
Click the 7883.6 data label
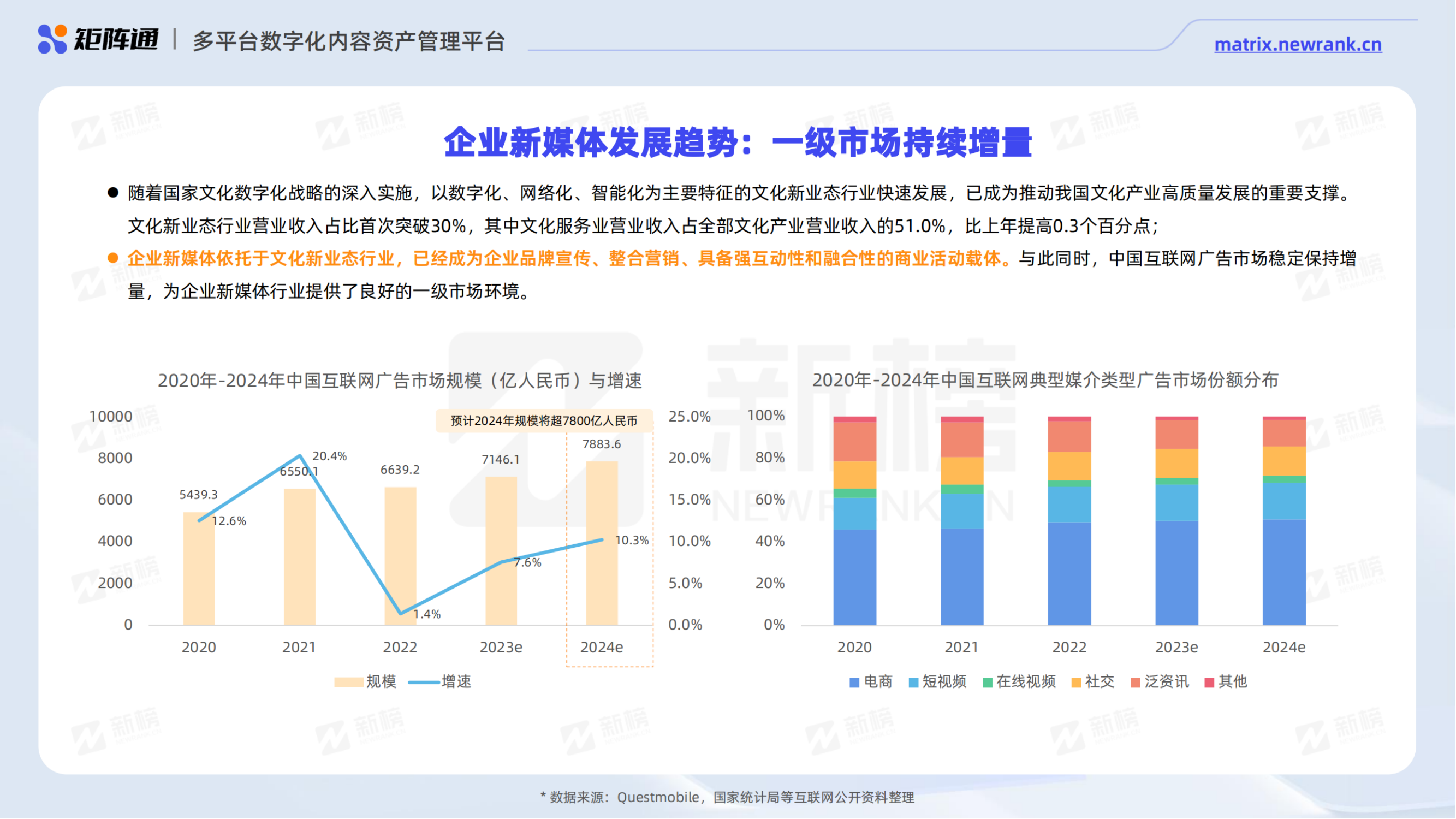pyautogui.click(x=602, y=444)
